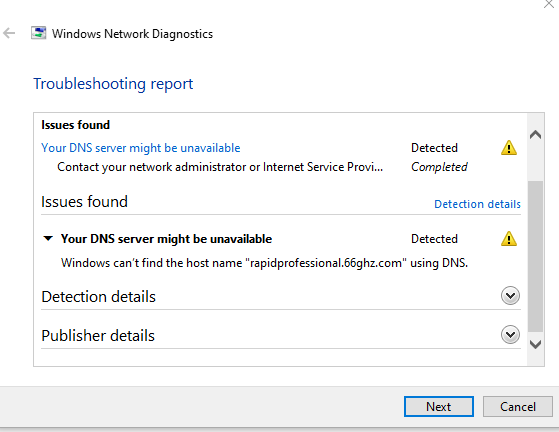
Task: Click the bold 'Issues found' header
Action: click(76, 125)
